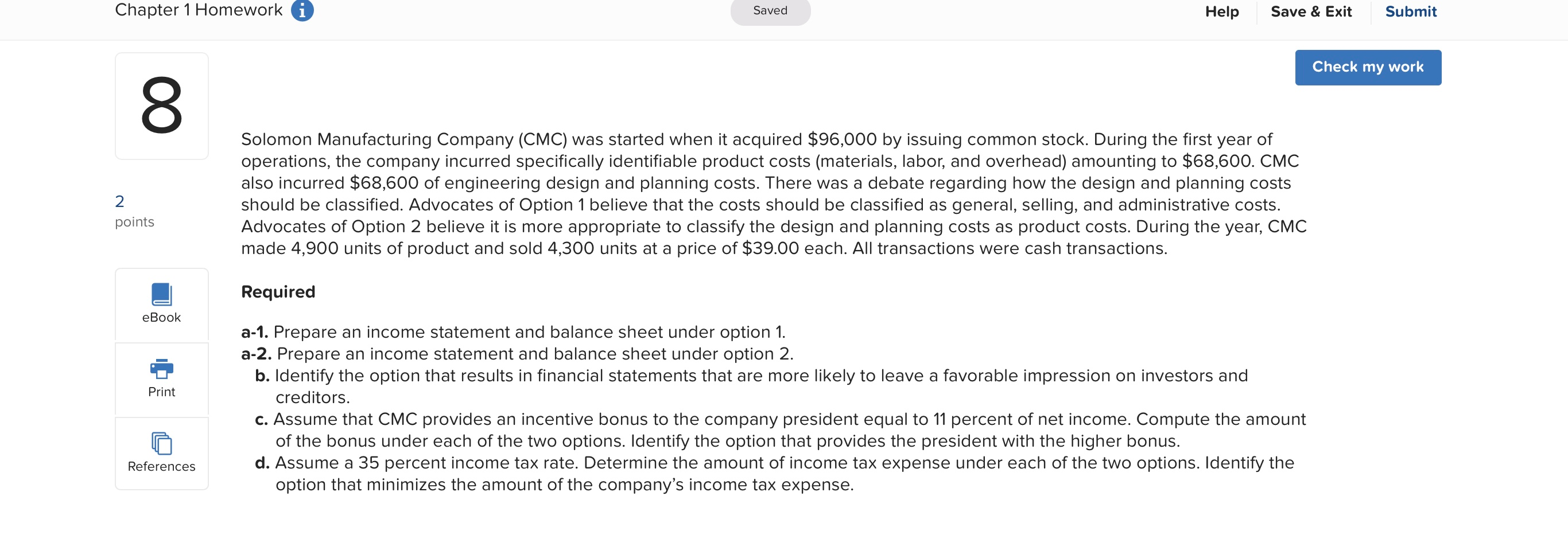Open the Print sidebar card
The height and width of the screenshot is (535, 1568).
coord(161,380)
